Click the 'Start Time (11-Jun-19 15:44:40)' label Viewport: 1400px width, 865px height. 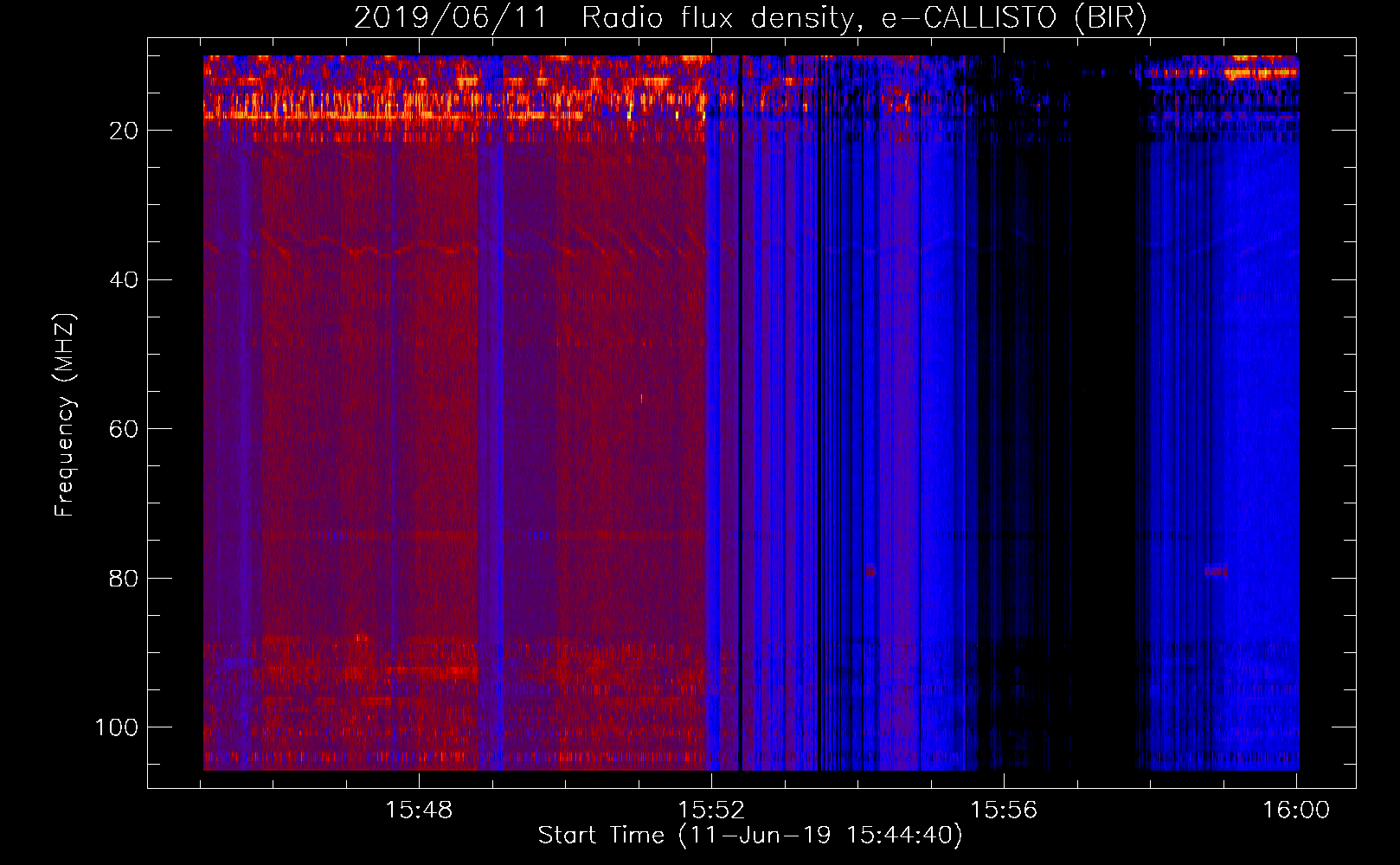(750, 836)
